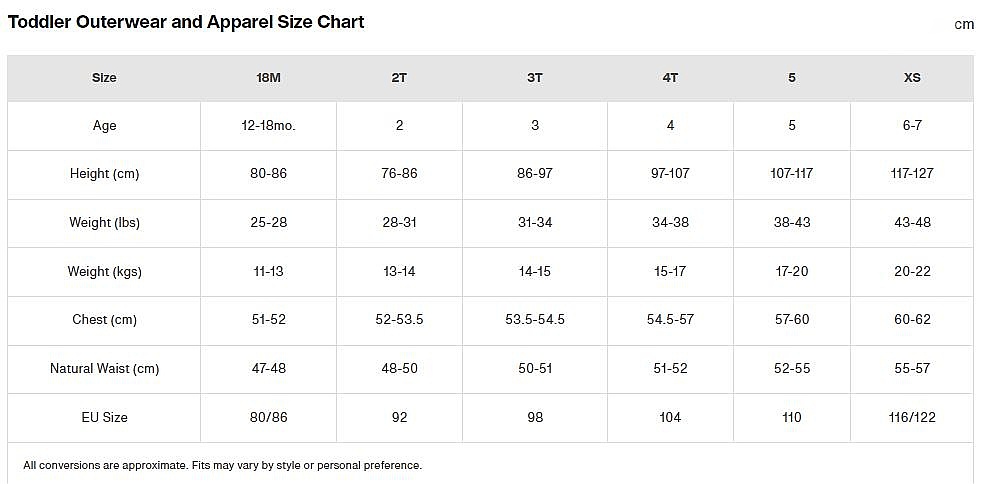
Task: Select the Natural Waist (cm) row label
Action: (x=104, y=369)
